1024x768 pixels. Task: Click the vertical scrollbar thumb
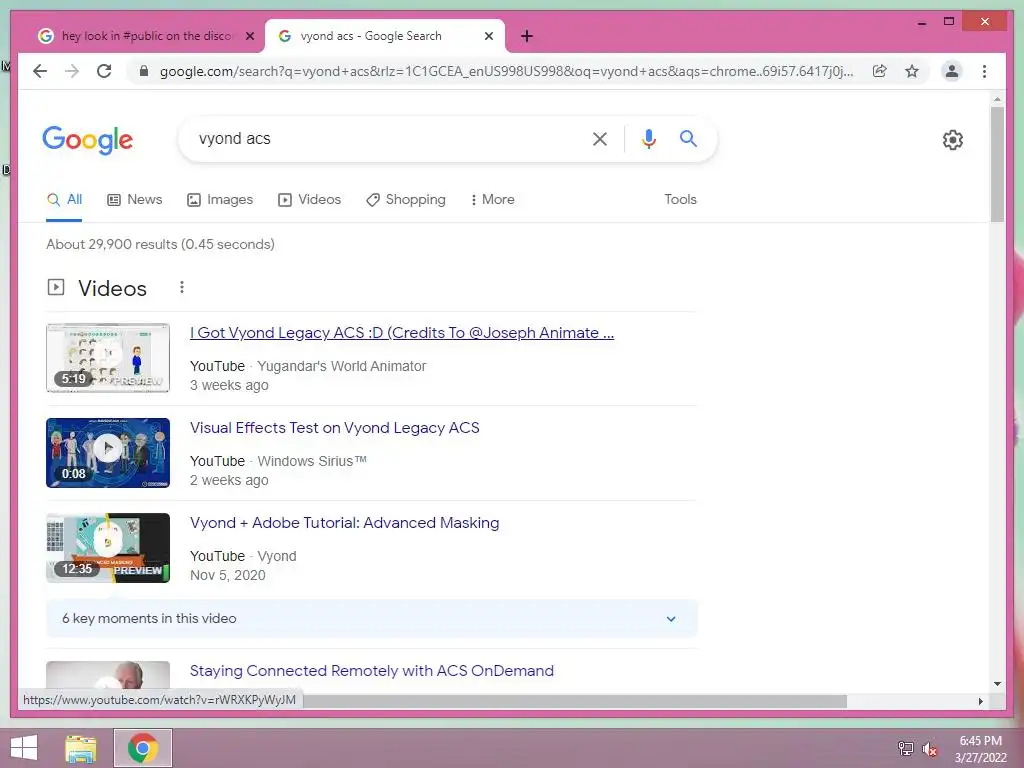point(997,165)
